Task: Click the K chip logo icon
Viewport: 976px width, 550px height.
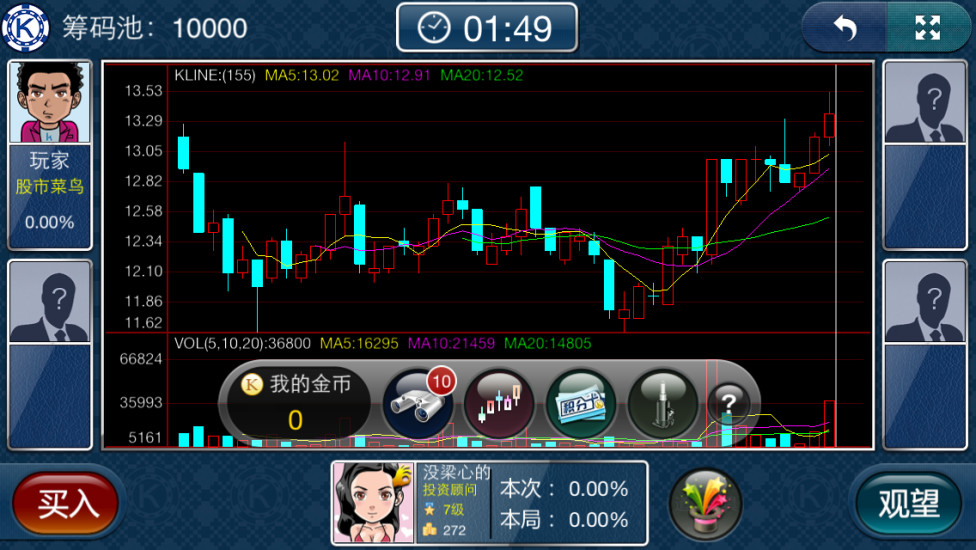Action: (26, 27)
